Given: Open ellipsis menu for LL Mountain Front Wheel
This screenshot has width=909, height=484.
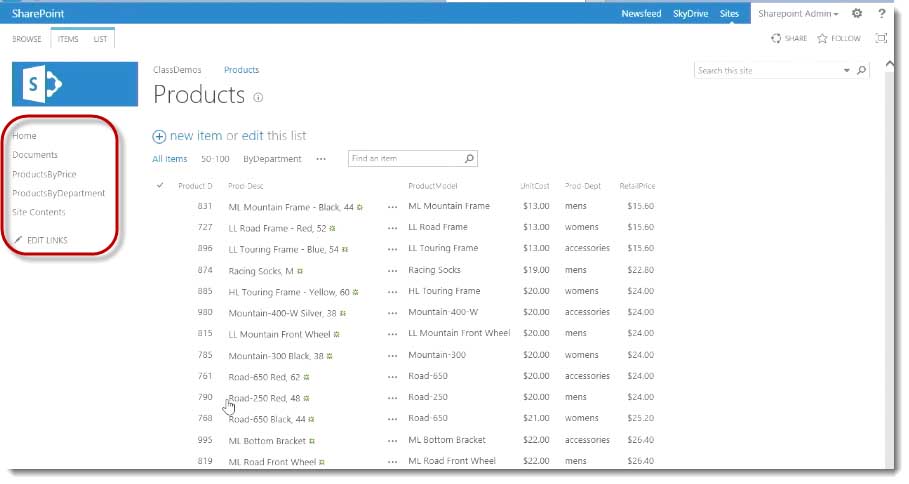Looking at the screenshot, I should tap(392, 334).
